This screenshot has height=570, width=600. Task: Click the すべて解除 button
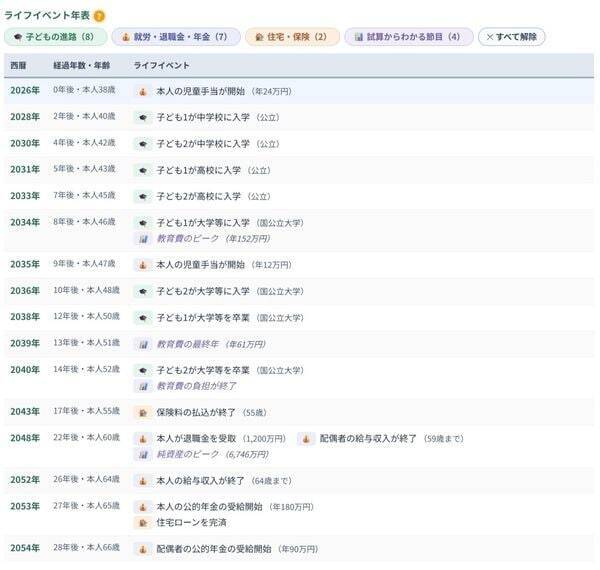click(512, 37)
